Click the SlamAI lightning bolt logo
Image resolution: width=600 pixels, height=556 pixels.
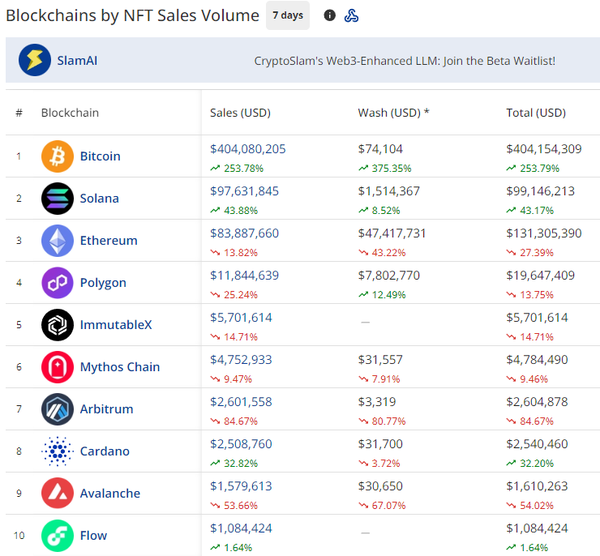(x=35, y=61)
